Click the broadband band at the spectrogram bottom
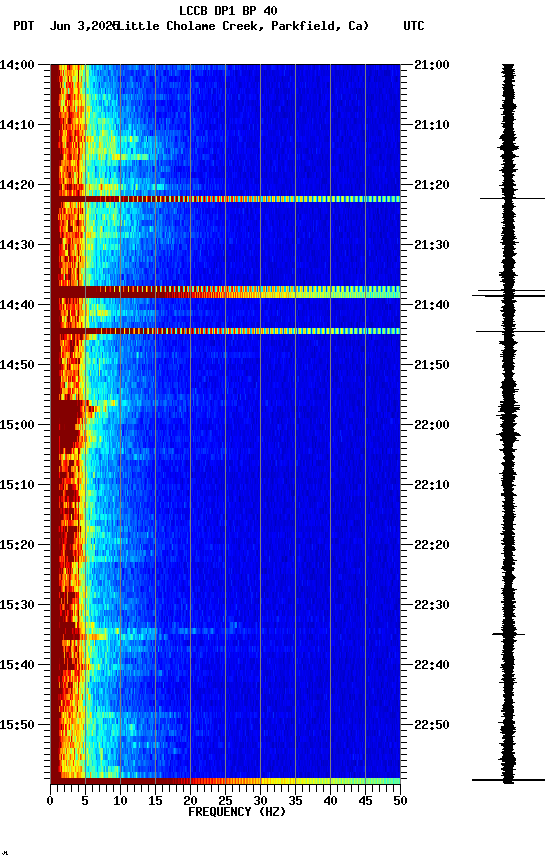The image size is (552, 864). (225, 781)
